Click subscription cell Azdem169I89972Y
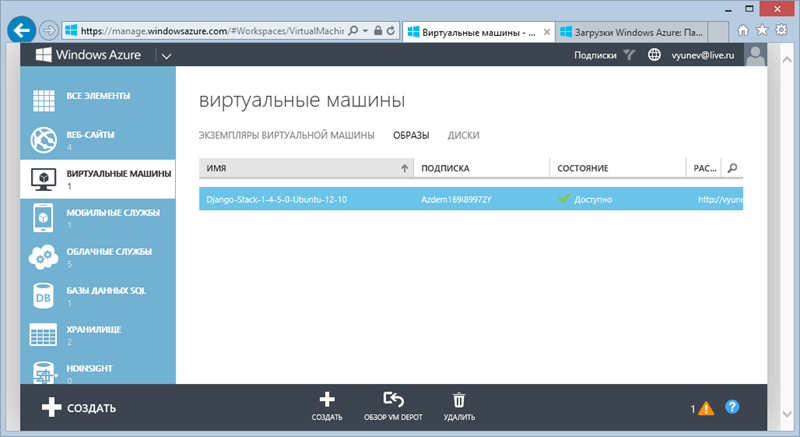 point(456,199)
